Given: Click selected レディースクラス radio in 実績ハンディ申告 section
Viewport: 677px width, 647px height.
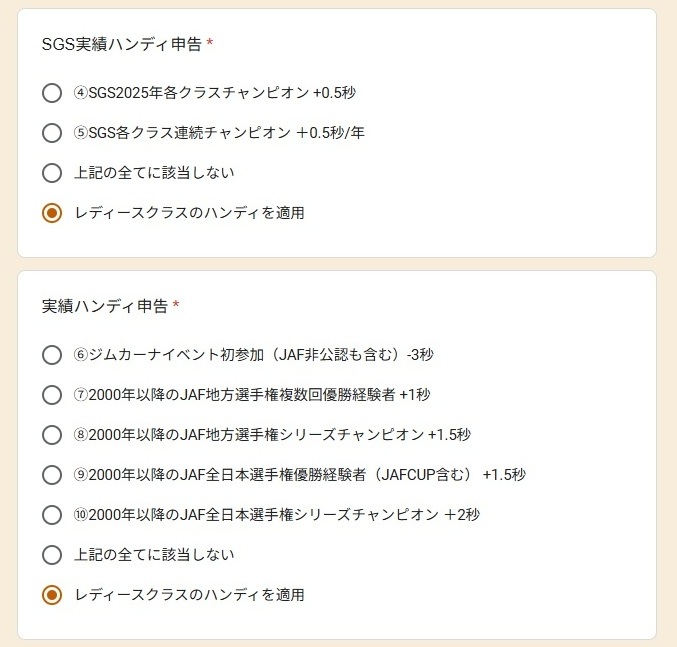Looking at the screenshot, I should pos(52,595).
